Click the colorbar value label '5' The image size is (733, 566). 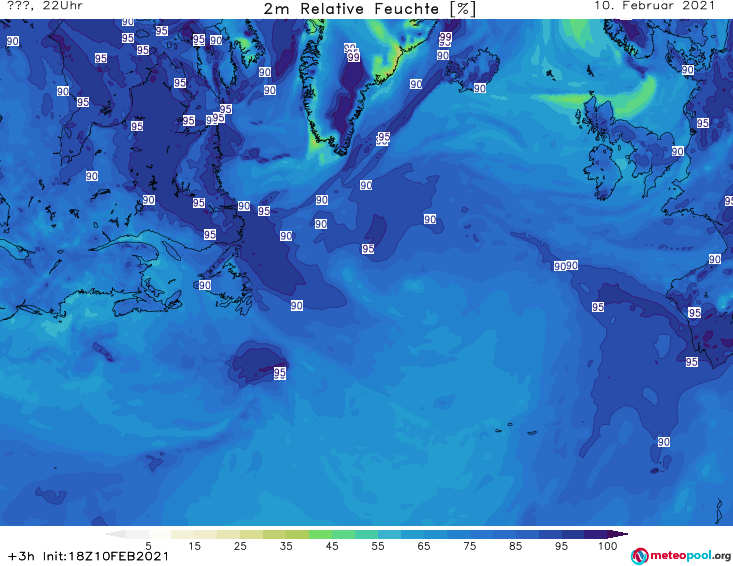click(x=148, y=546)
